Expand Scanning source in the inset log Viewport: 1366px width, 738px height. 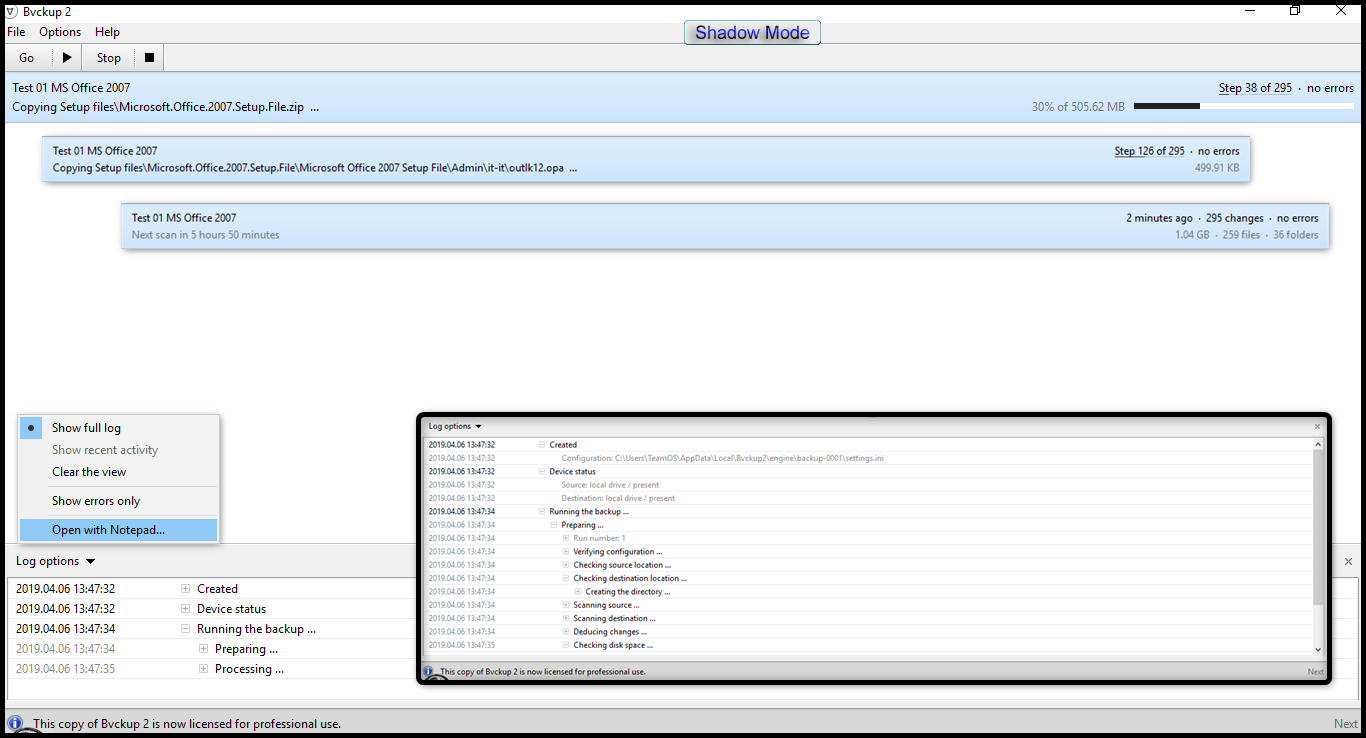click(565, 605)
